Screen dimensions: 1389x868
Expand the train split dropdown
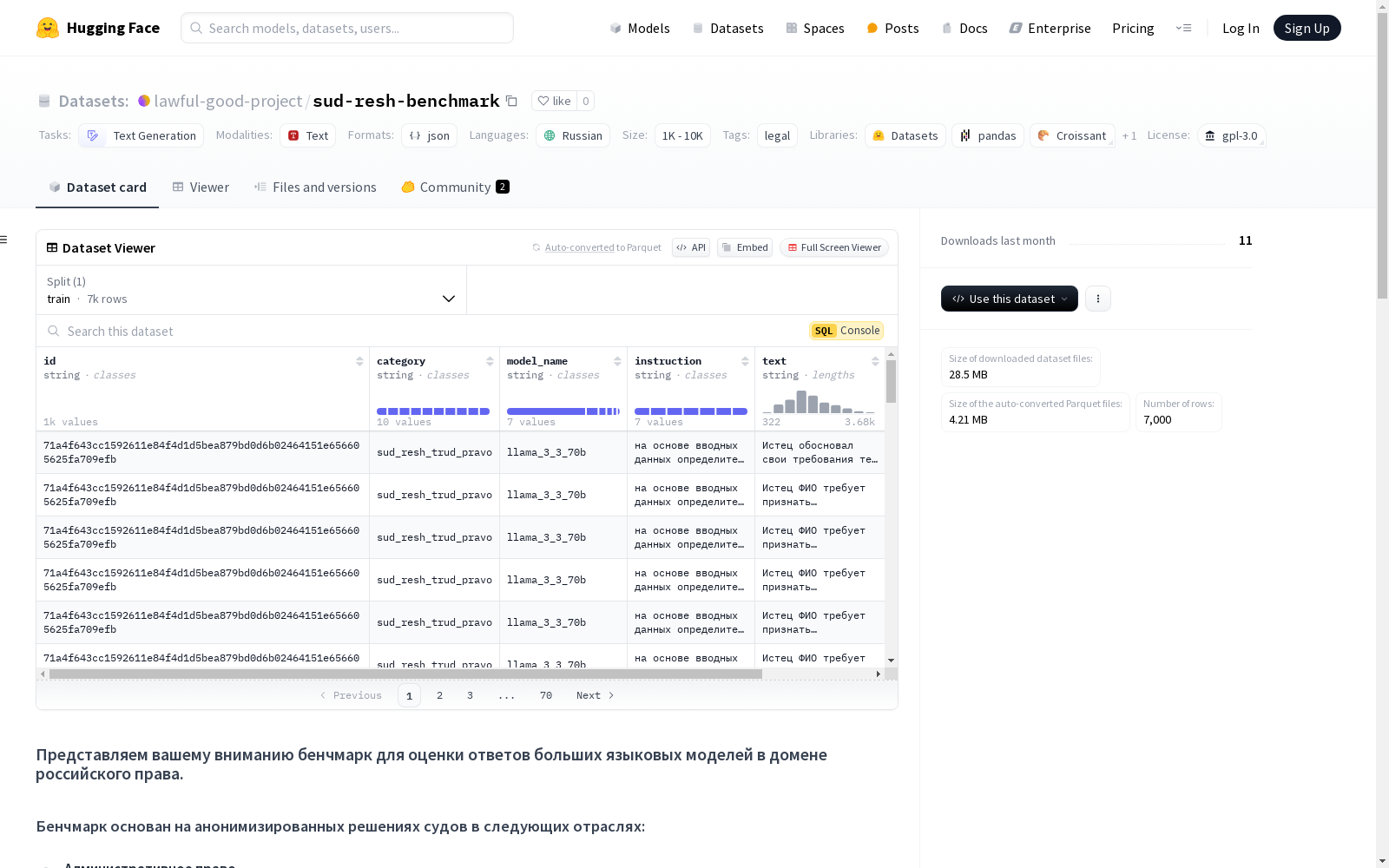(x=252, y=290)
